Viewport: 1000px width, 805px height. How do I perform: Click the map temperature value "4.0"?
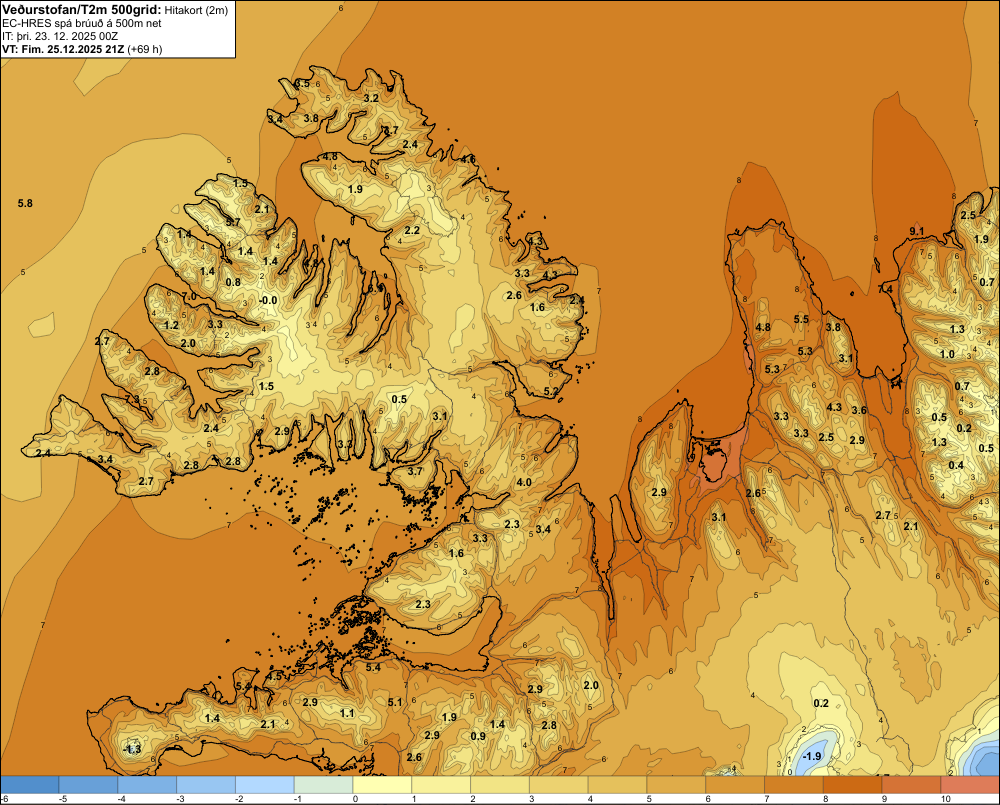click(x=524, y=482)
